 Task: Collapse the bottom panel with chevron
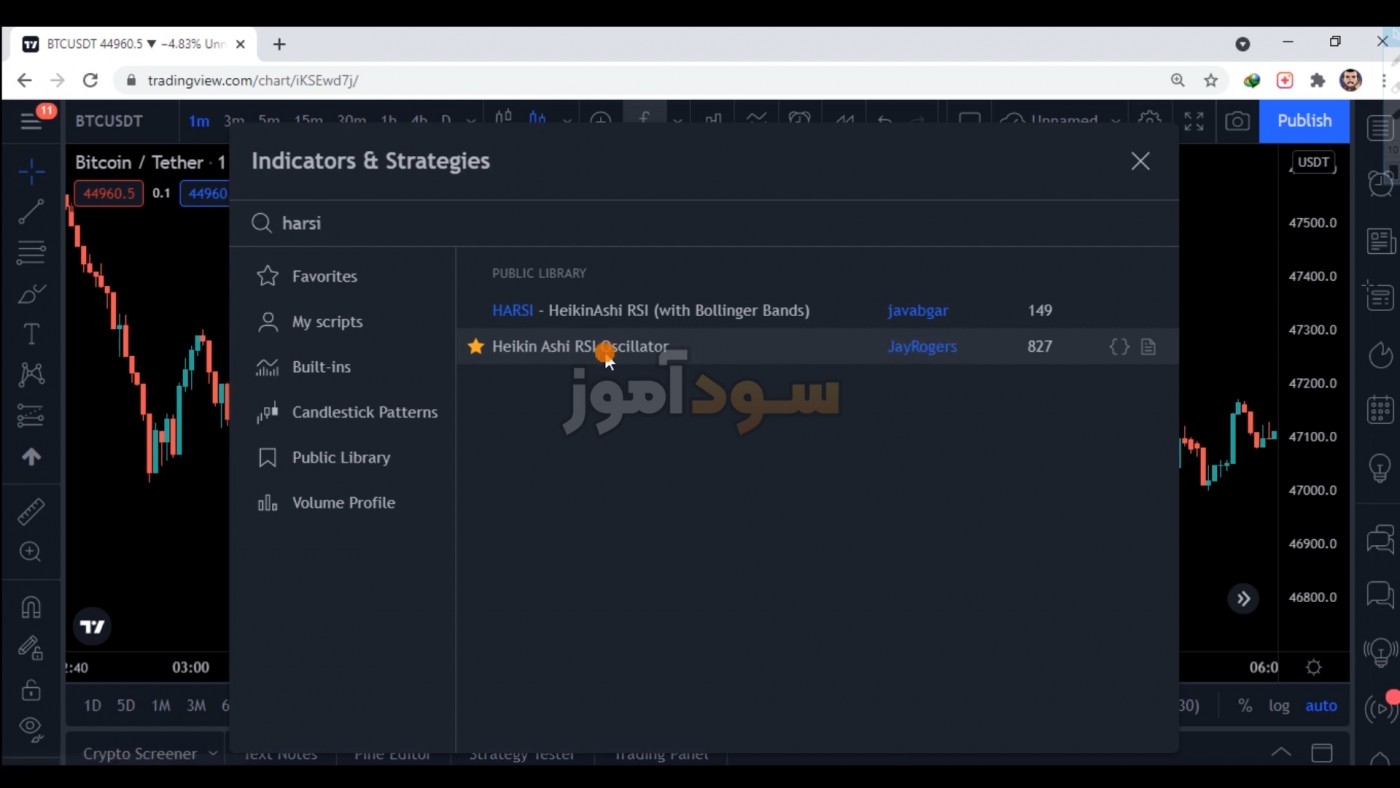point(1280,753)
